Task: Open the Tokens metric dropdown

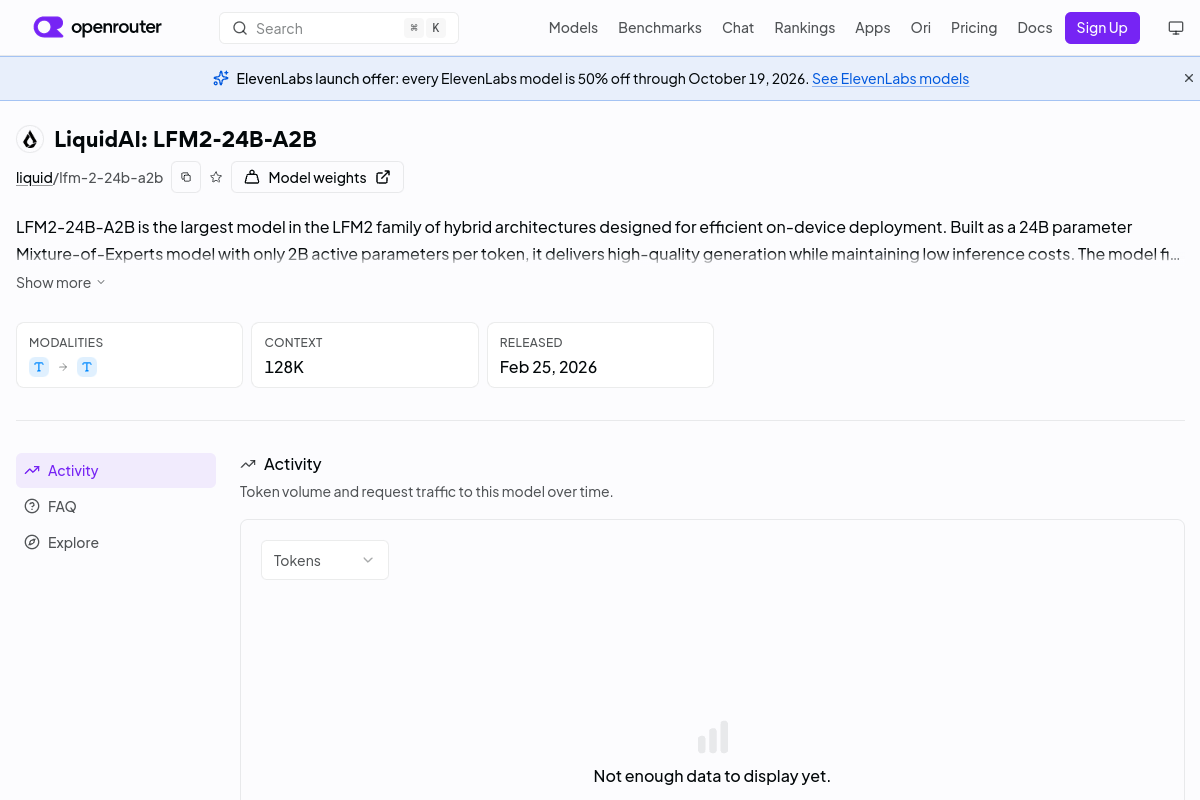Action: 325,560
